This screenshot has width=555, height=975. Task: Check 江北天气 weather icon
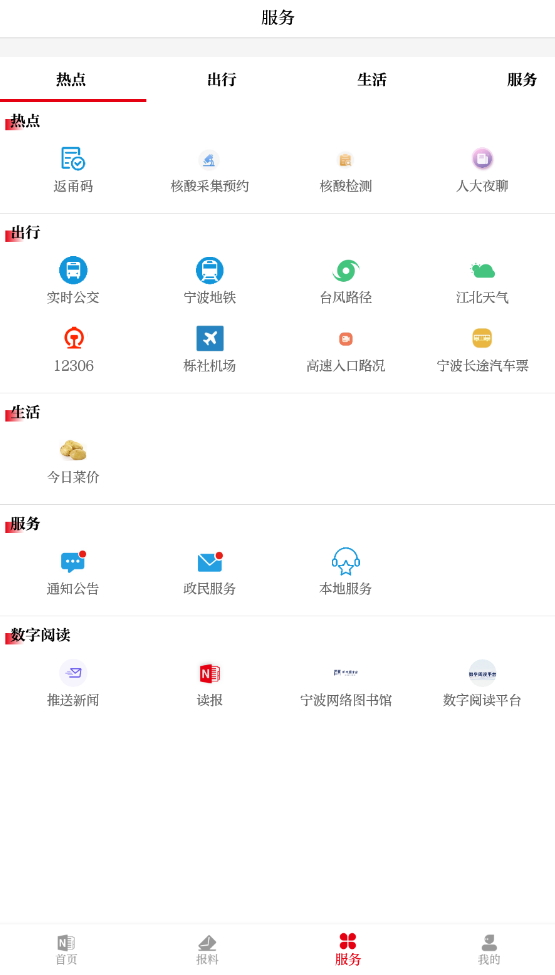click(x=482, y=270)
